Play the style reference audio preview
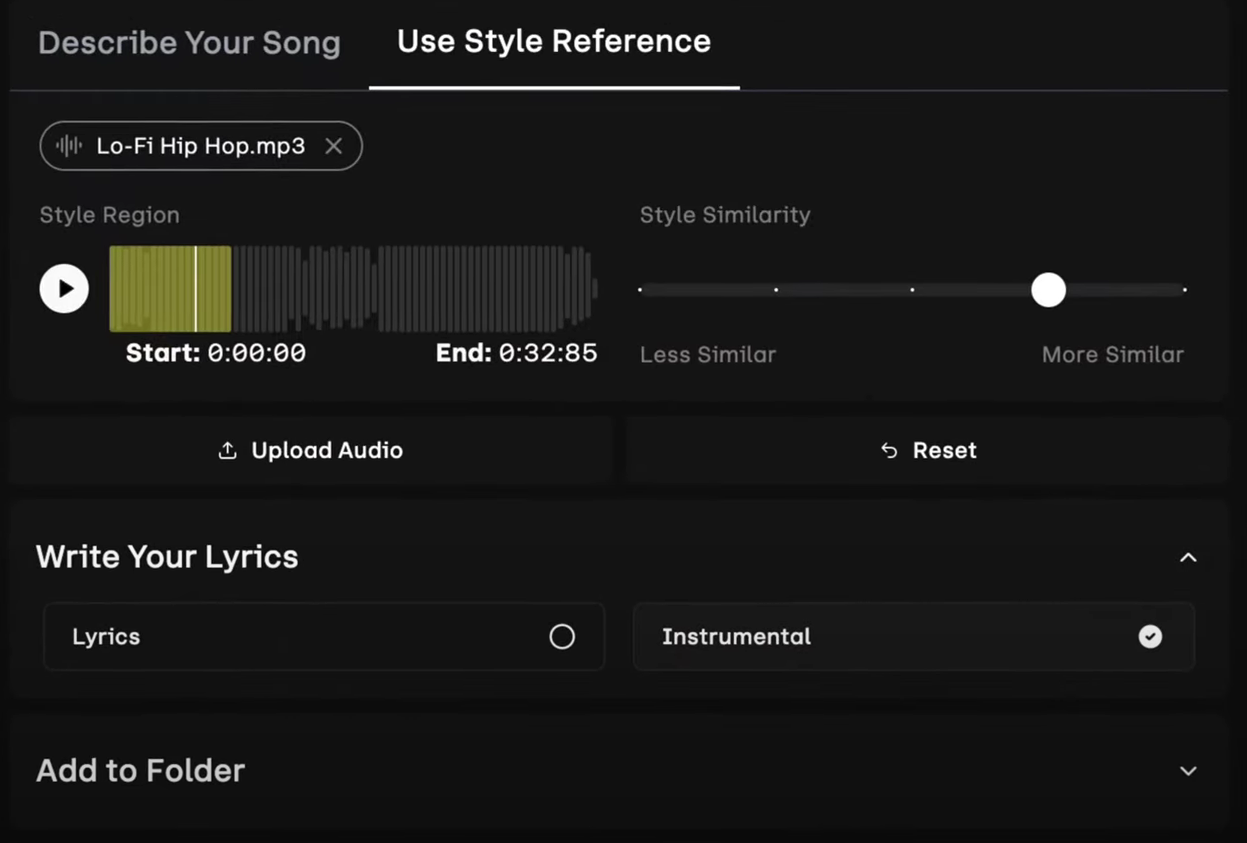 [64, 289]
